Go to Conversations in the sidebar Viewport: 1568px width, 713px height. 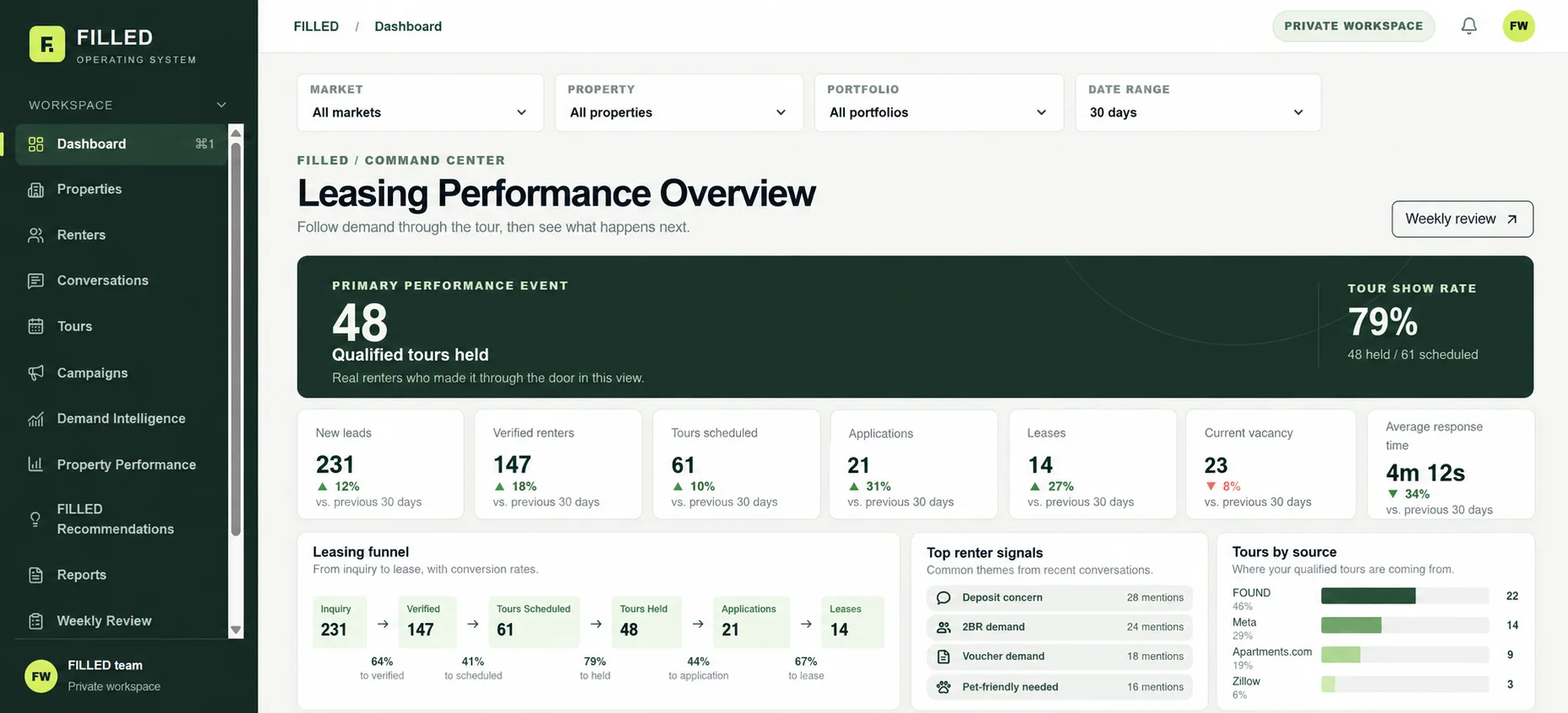pyautogui.click(x=121, y=281)
